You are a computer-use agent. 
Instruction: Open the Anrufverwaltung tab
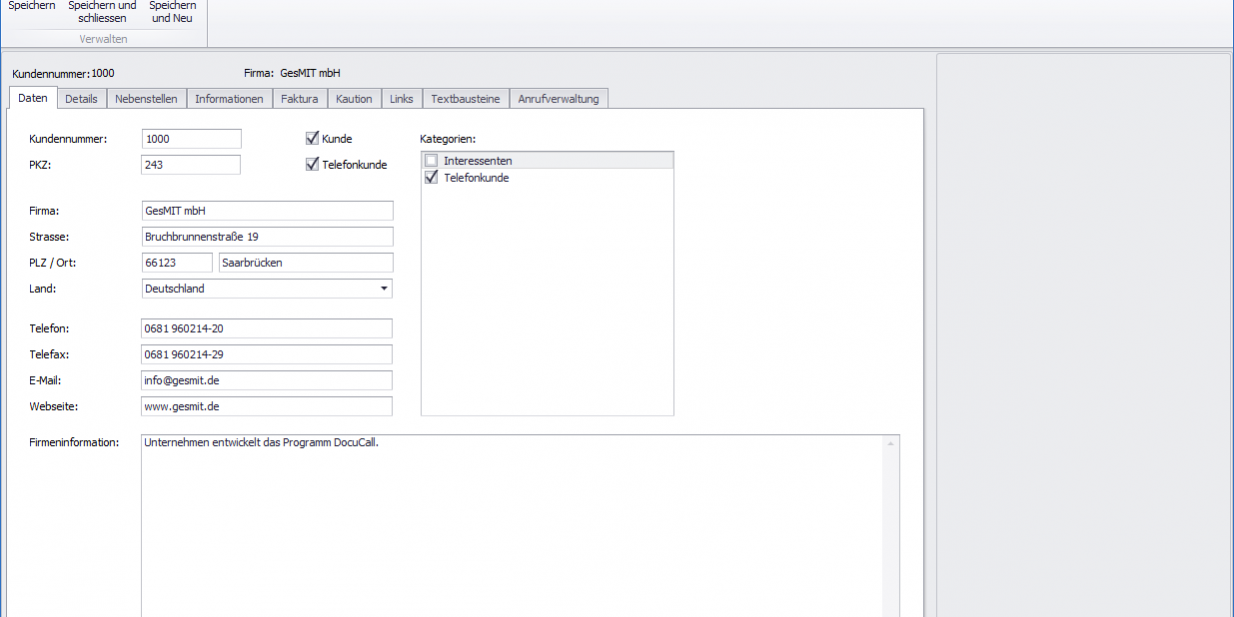click(x=558, y=99)
